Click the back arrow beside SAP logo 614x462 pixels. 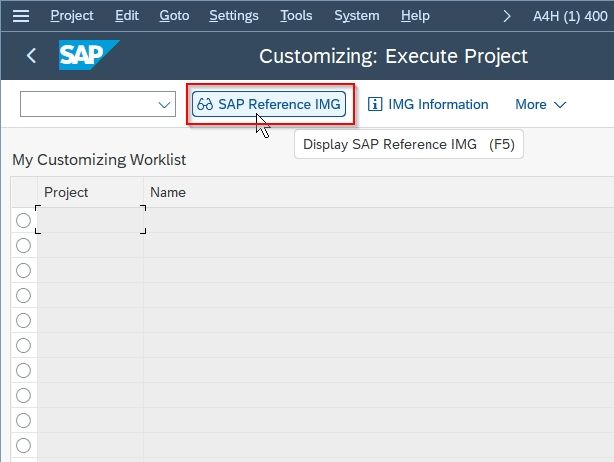click(x=31, y=56)
